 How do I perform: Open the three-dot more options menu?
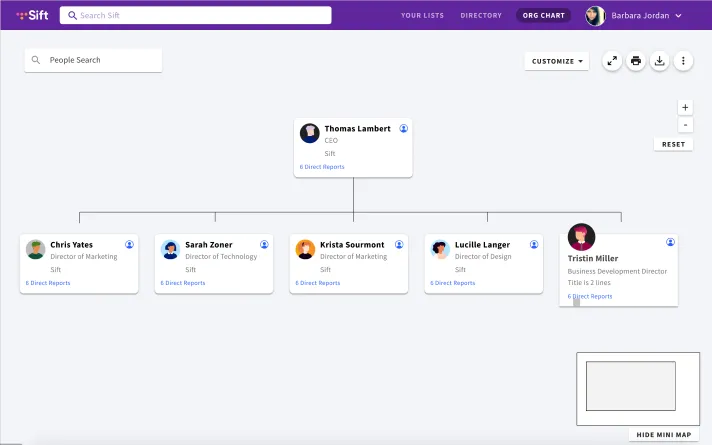tap(683, 61)
